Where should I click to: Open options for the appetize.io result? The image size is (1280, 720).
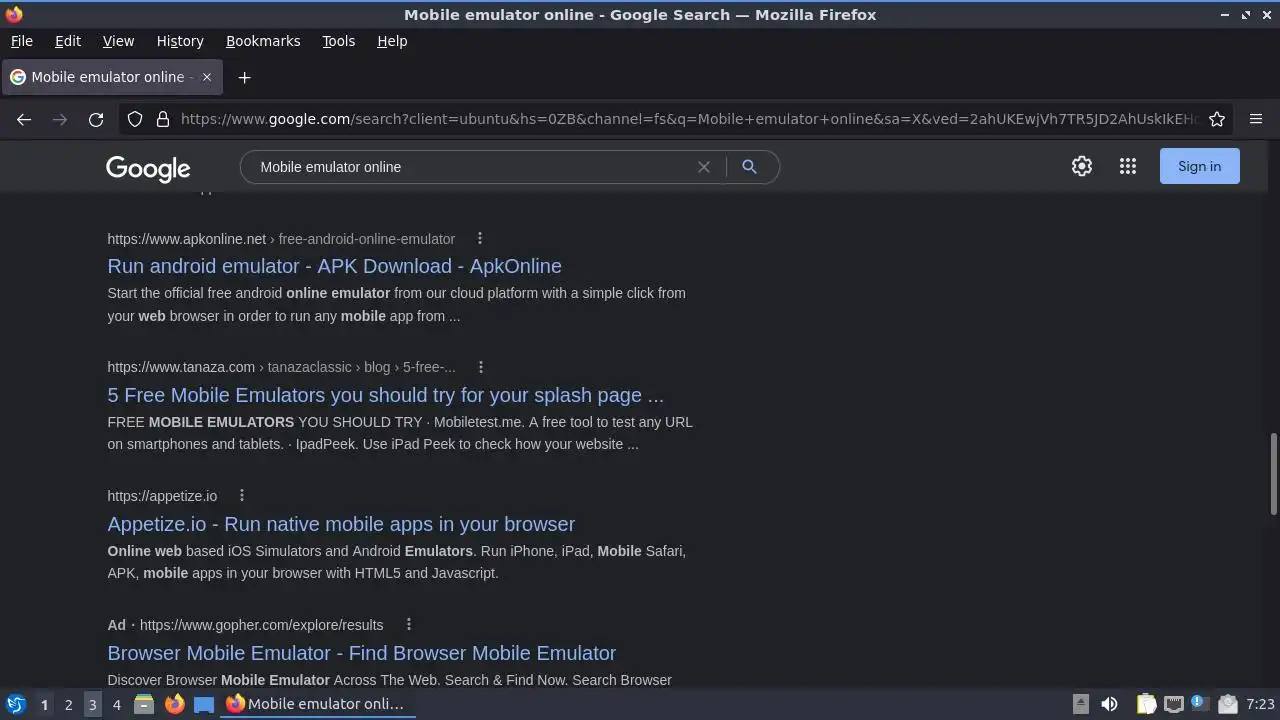pyautogui.click(x=242, y=495)
